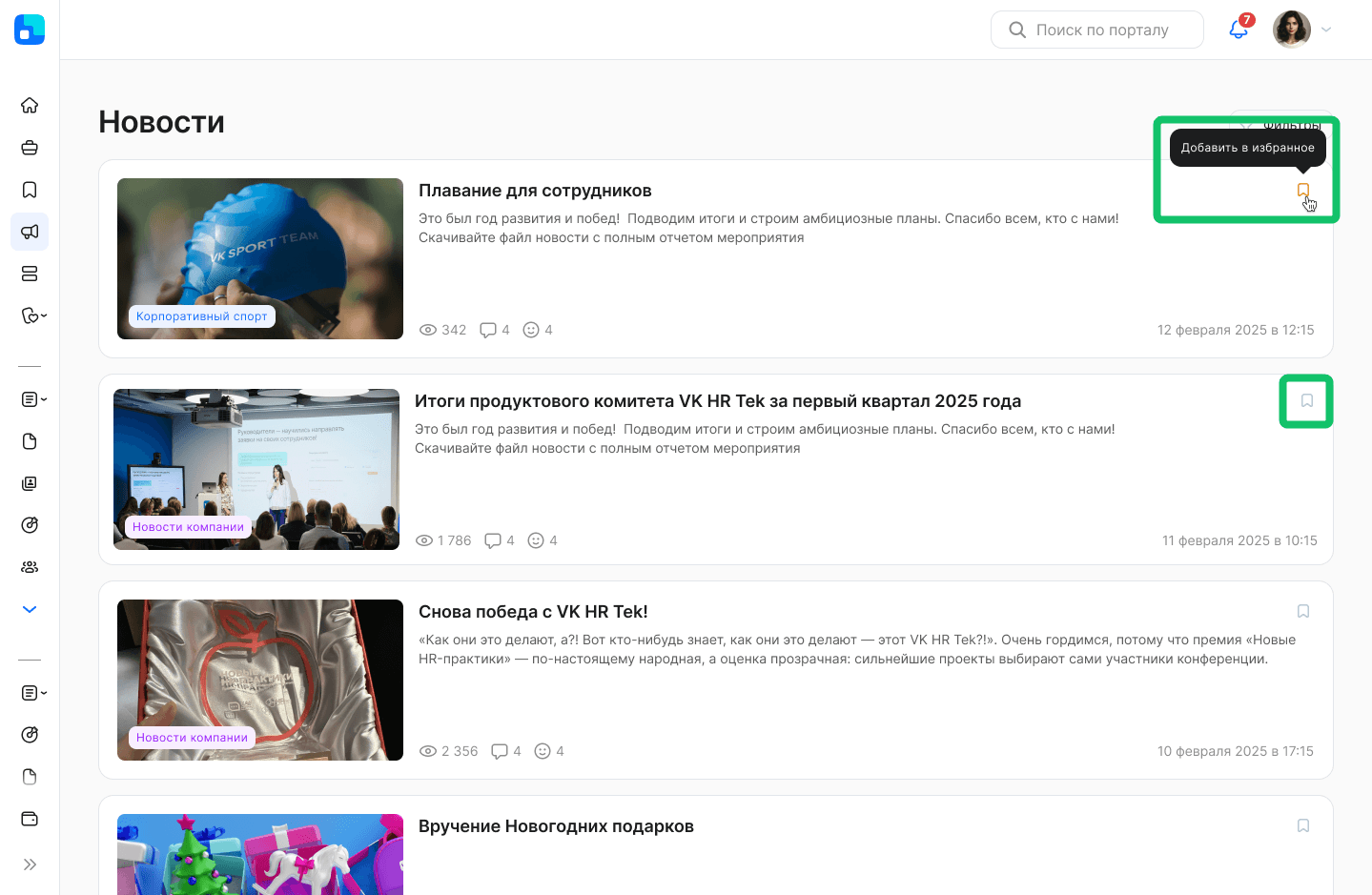Click the date "10 февраля 2025 в 17:15"

coord(1236,751)
